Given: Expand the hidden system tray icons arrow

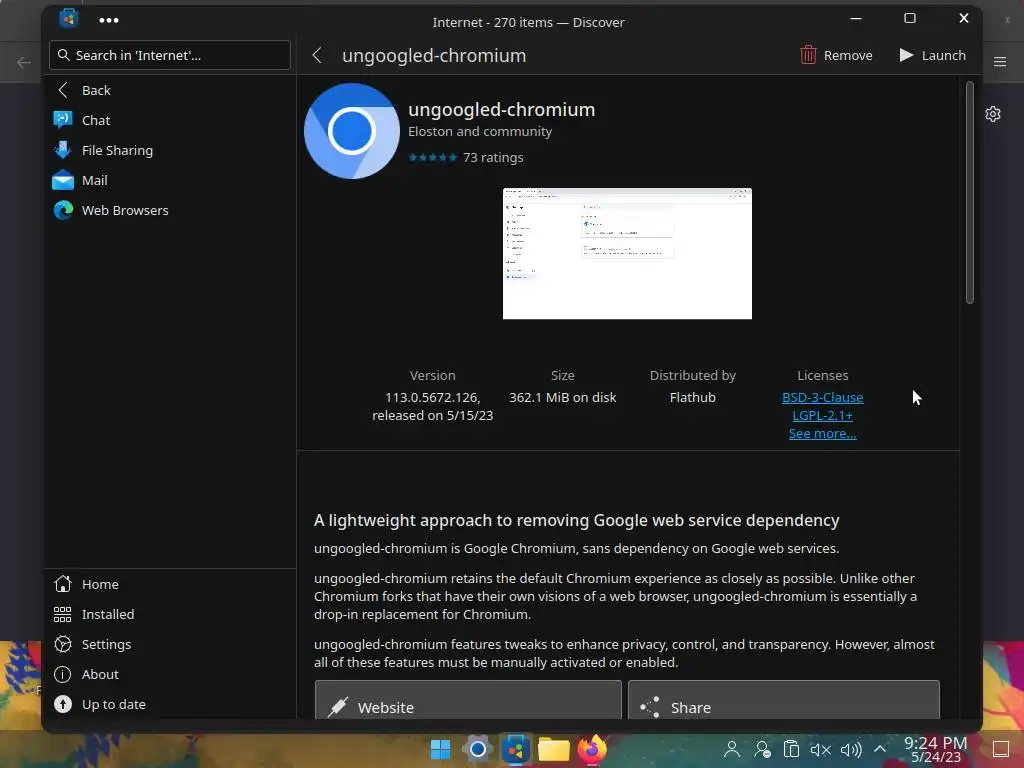Looking at the screenshot, I should [880, 749].
